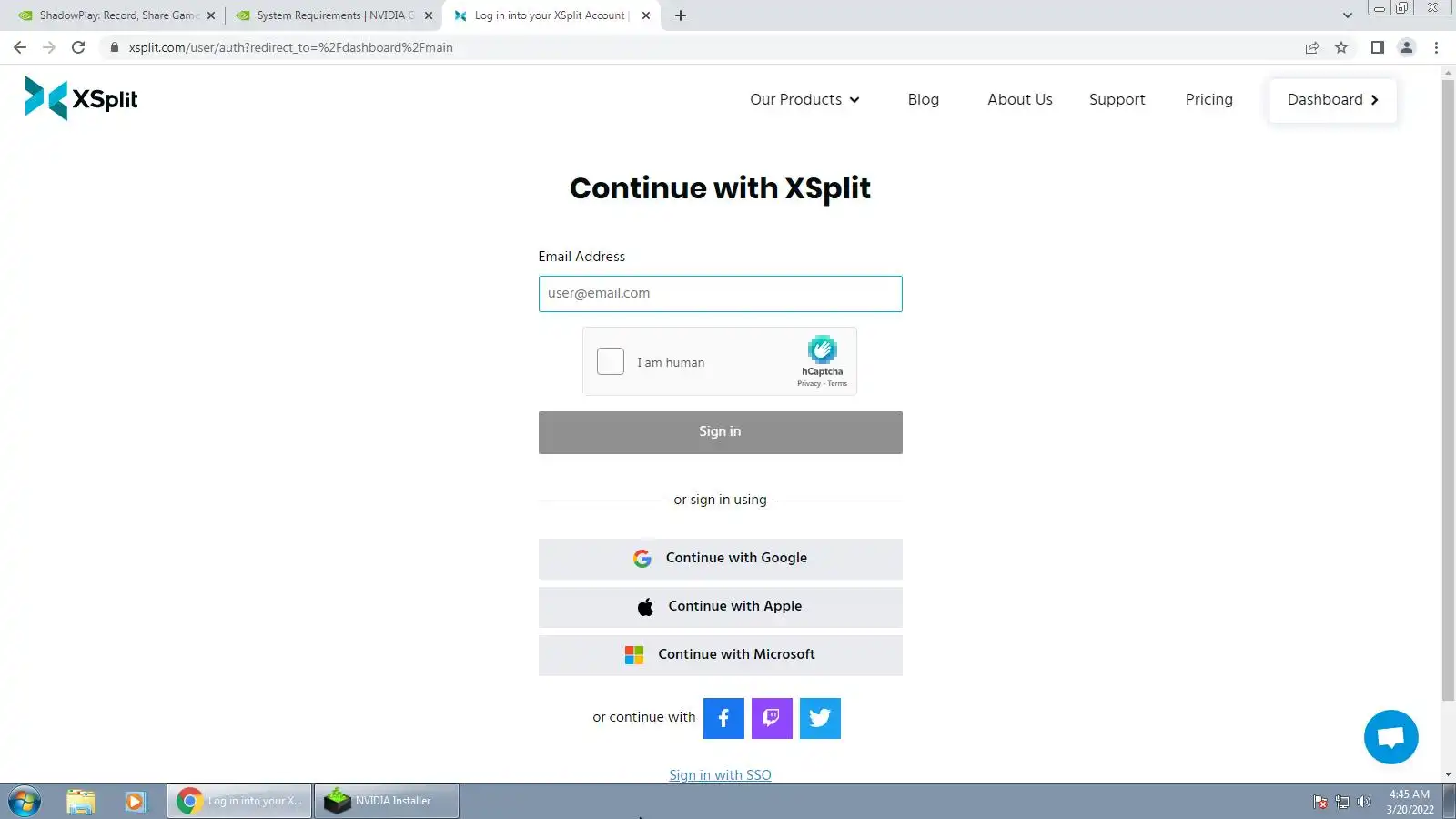The width and height of the screenshot is (1456, 819).
Task: Sign in with the Facebook icon
Action: point(723,718)
